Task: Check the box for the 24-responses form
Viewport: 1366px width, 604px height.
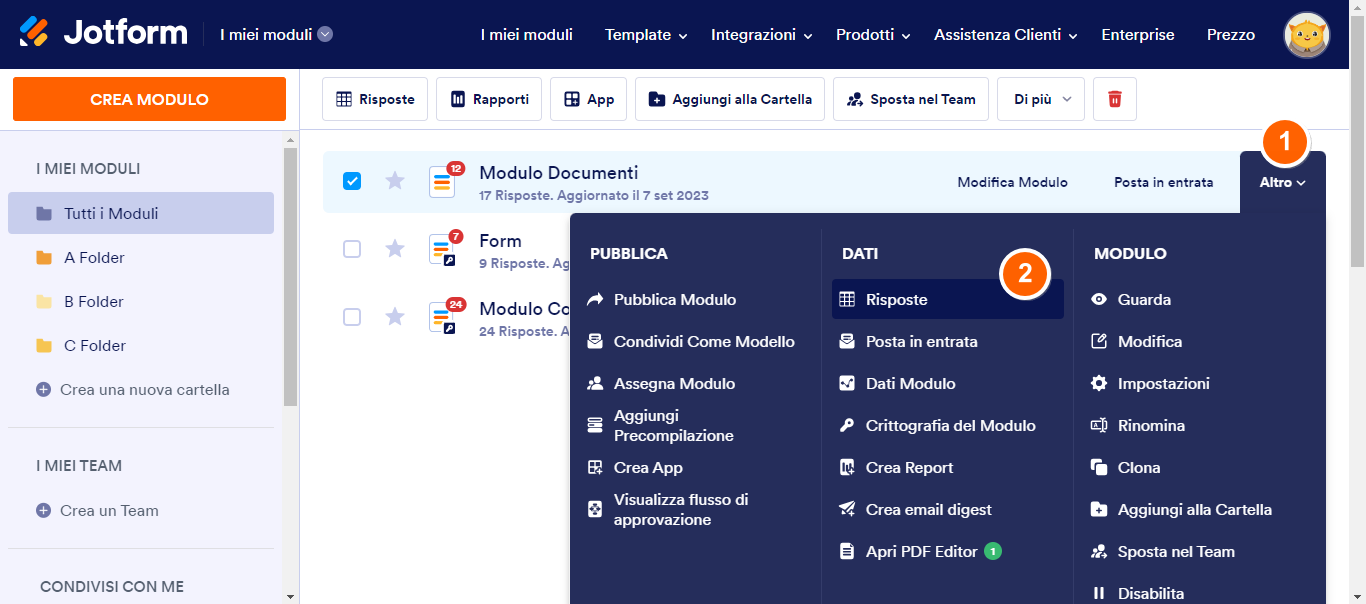Action: [x=352, y=317]
